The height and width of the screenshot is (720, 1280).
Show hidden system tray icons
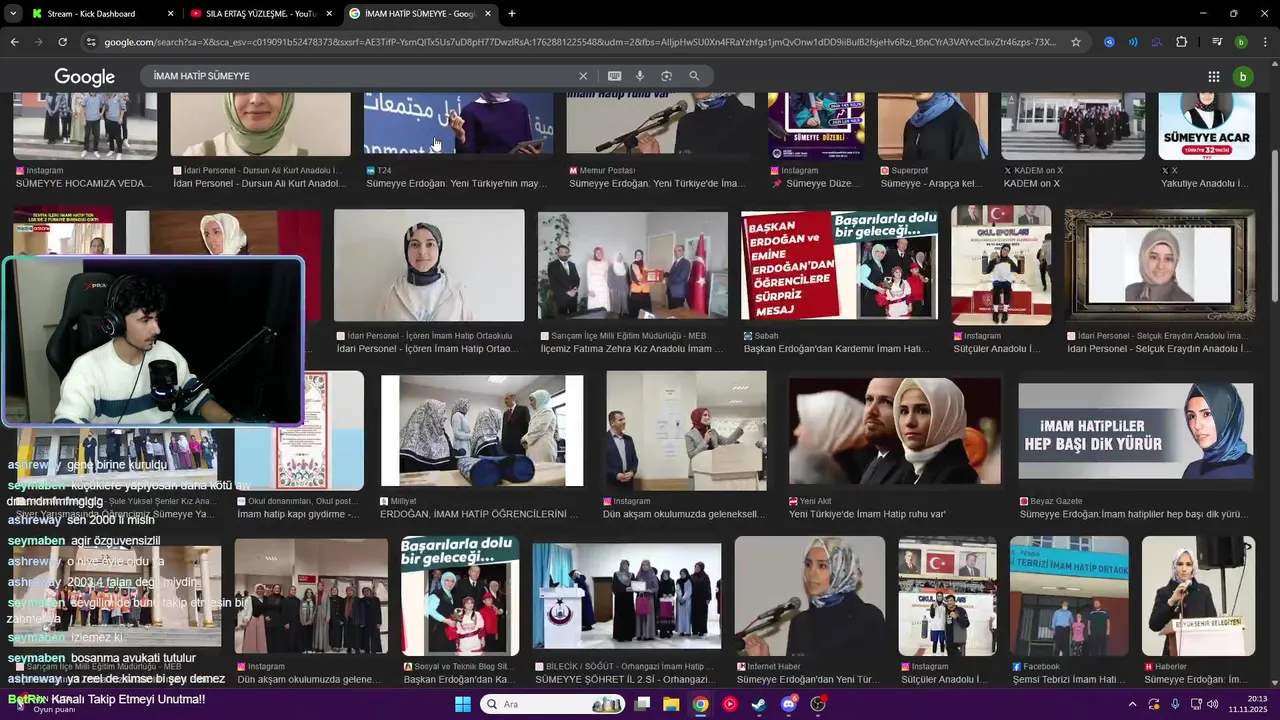pyautogui.click(x=1132, y=704)
